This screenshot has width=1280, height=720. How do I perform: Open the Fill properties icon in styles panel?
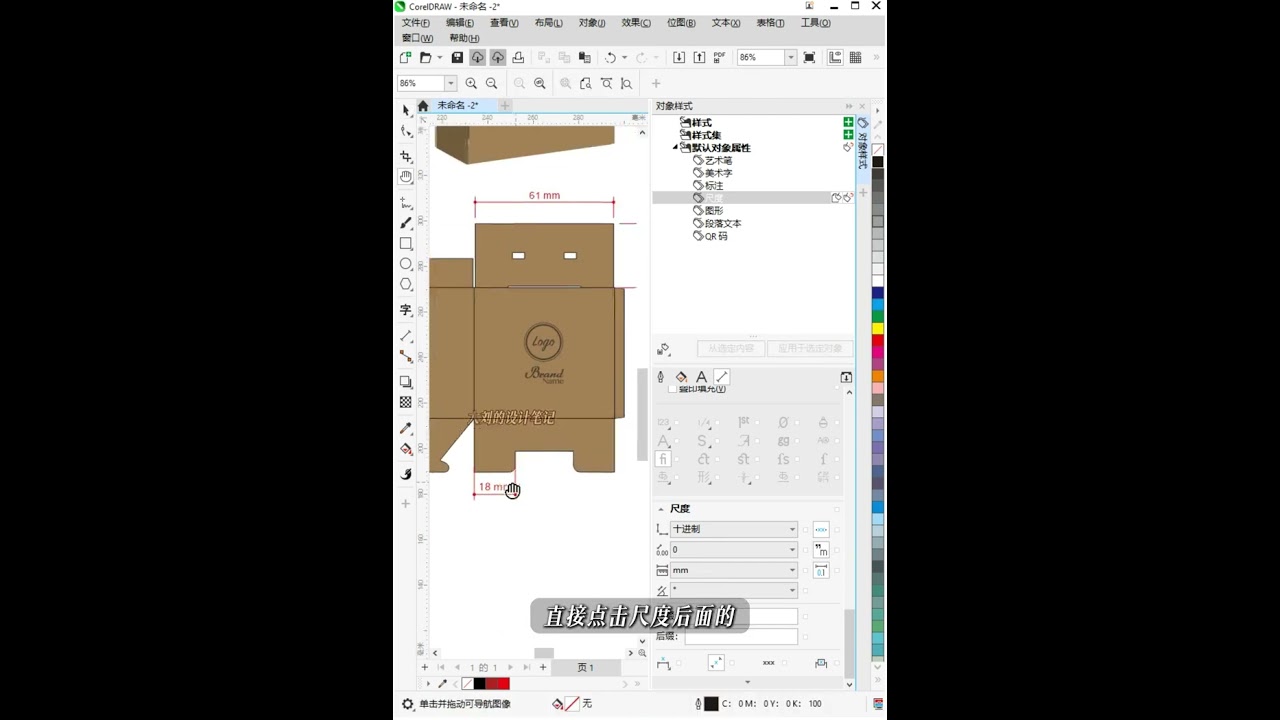681,377
